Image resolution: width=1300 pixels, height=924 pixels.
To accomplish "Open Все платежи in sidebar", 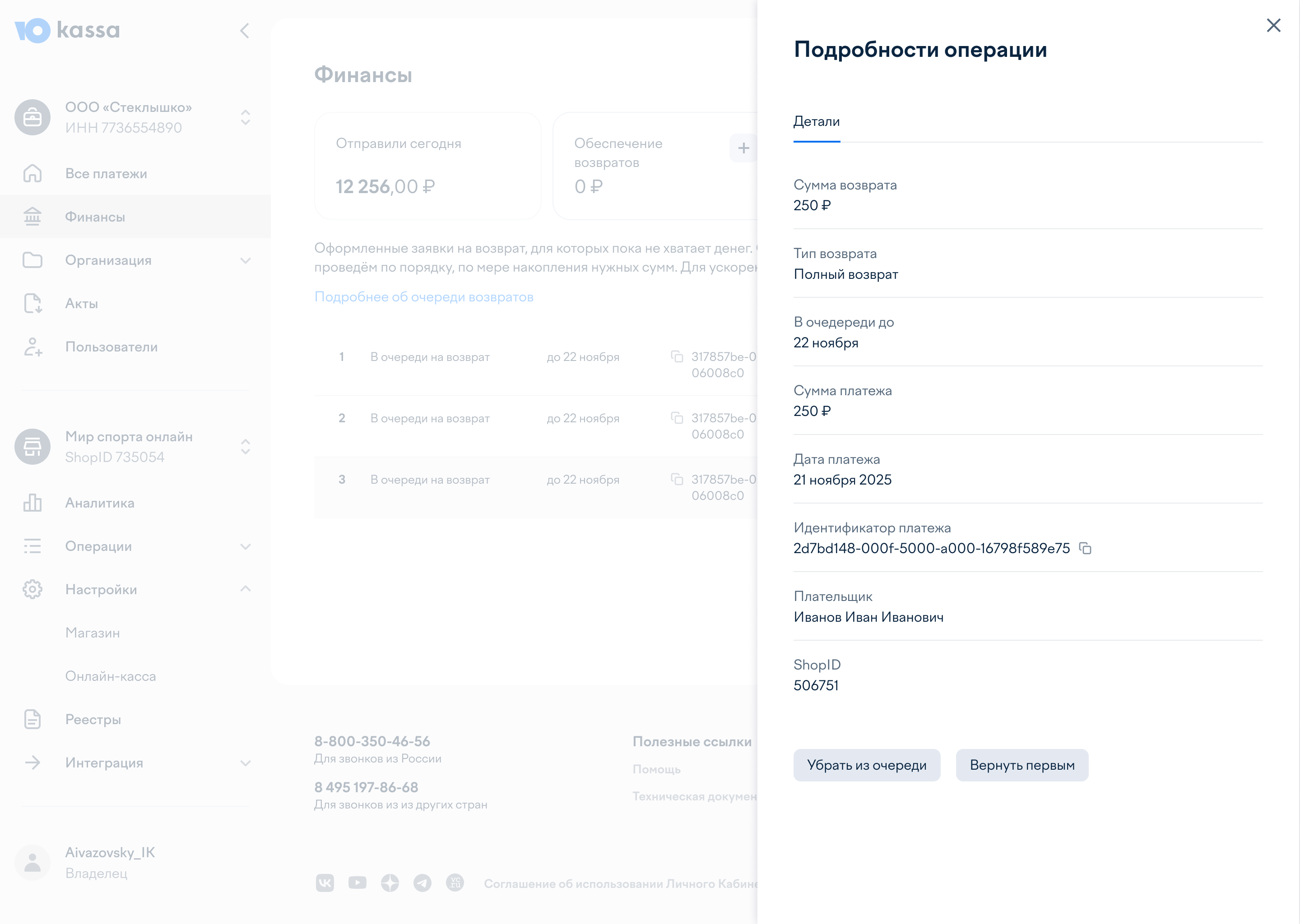I will [135, 174].
